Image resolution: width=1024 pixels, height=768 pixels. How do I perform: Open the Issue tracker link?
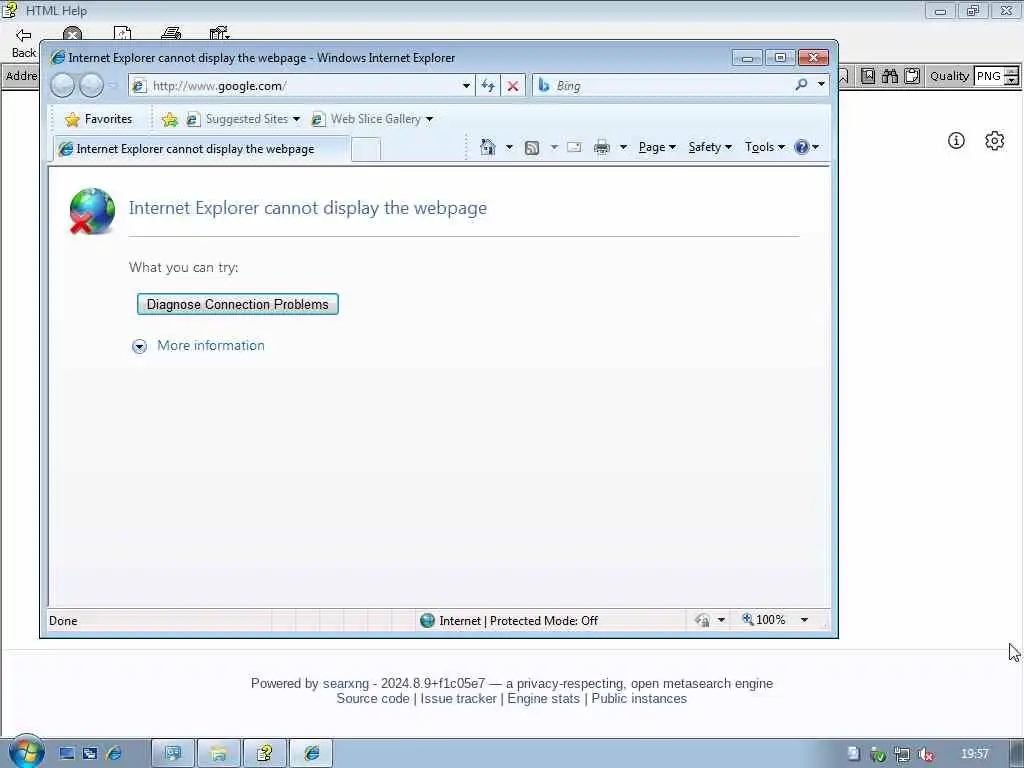coord(458,698)
